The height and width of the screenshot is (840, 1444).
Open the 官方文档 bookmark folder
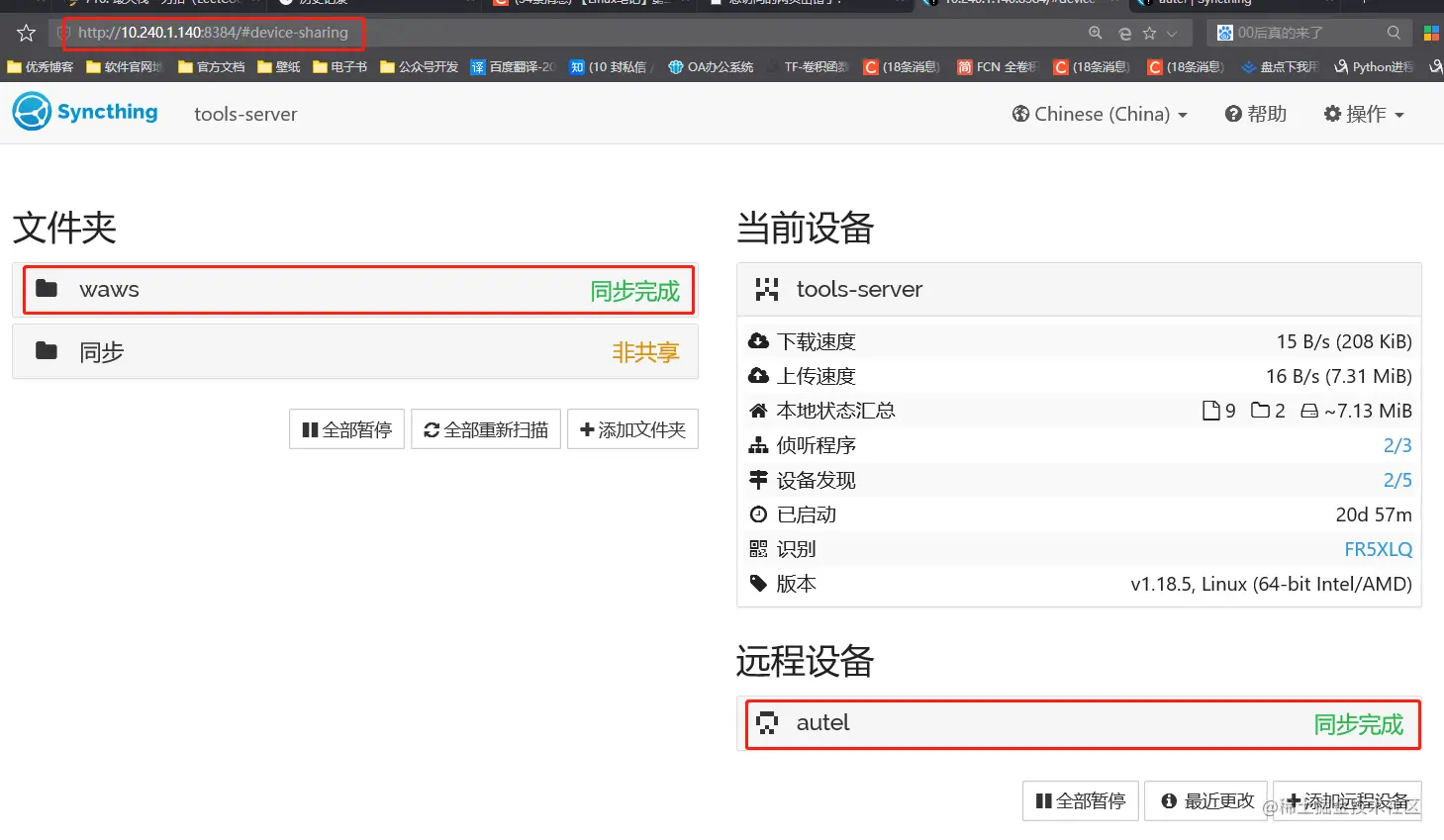[211, 67]
